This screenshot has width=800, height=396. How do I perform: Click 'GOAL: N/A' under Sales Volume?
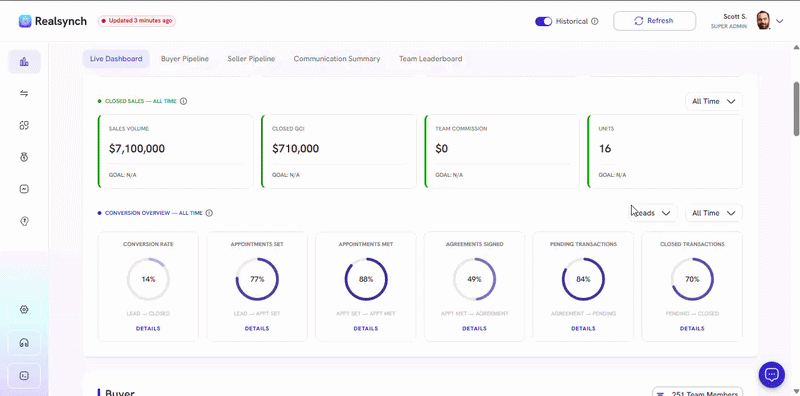(122, 175)
